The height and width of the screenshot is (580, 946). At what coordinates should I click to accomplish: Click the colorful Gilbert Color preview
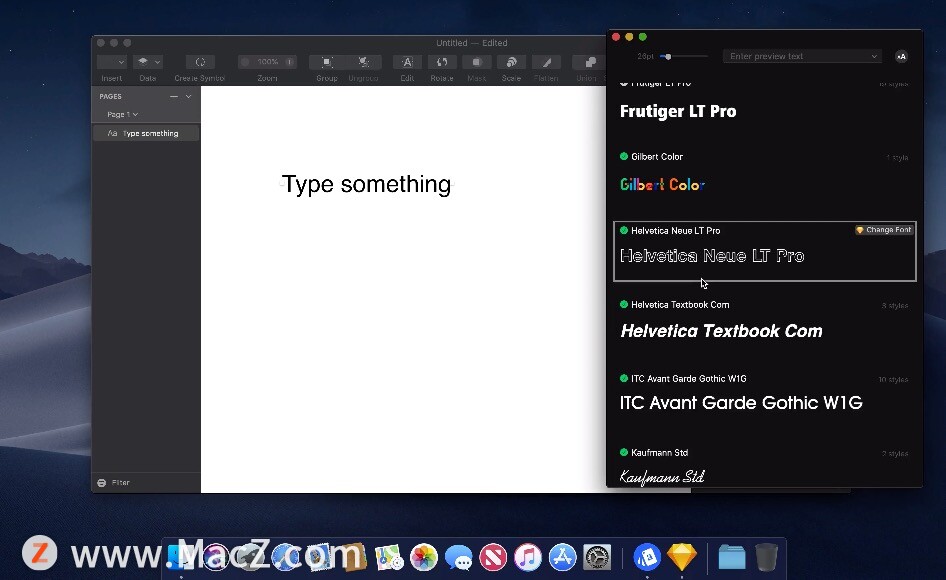(x=662, y=184)
